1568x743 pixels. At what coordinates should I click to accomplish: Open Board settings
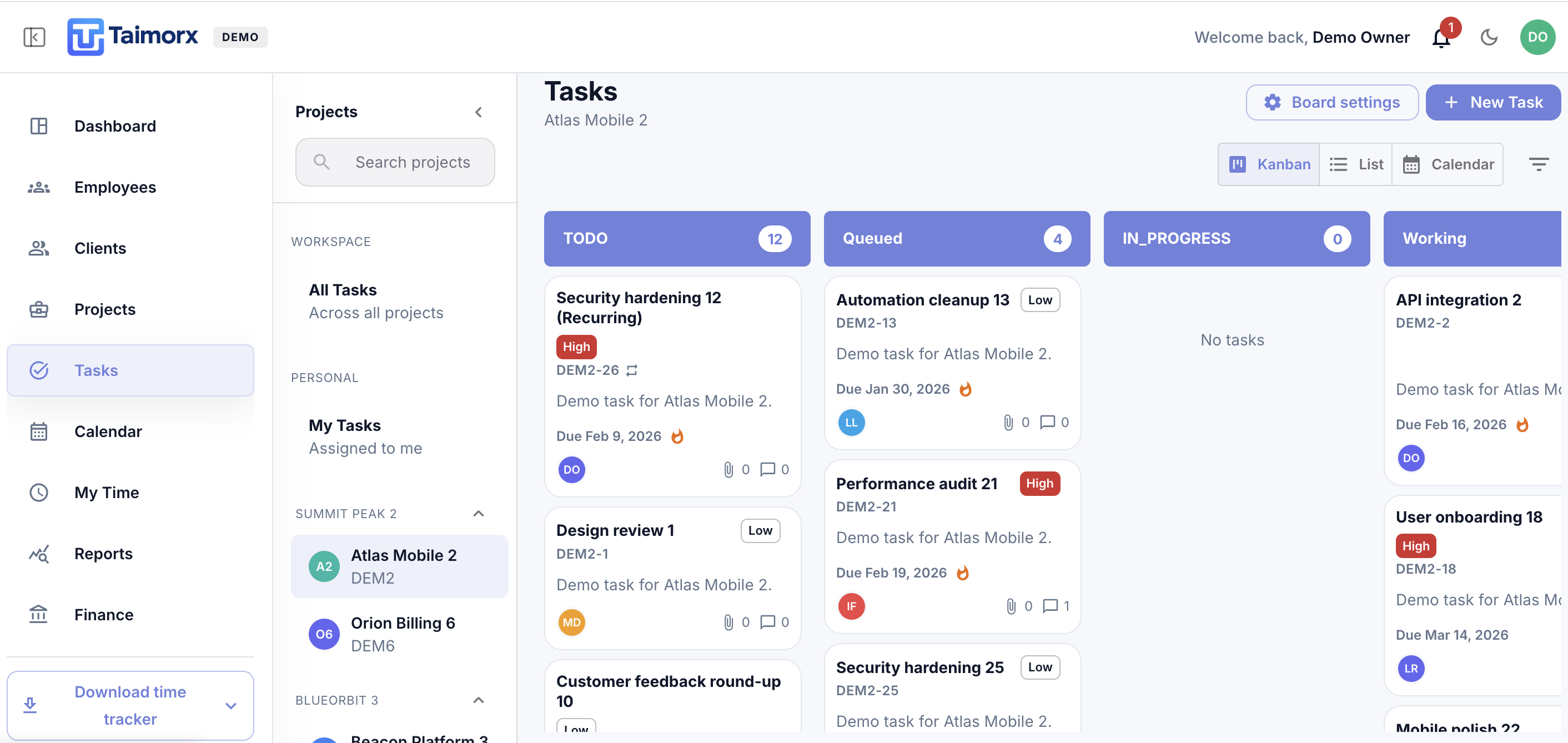point(1332,102)
